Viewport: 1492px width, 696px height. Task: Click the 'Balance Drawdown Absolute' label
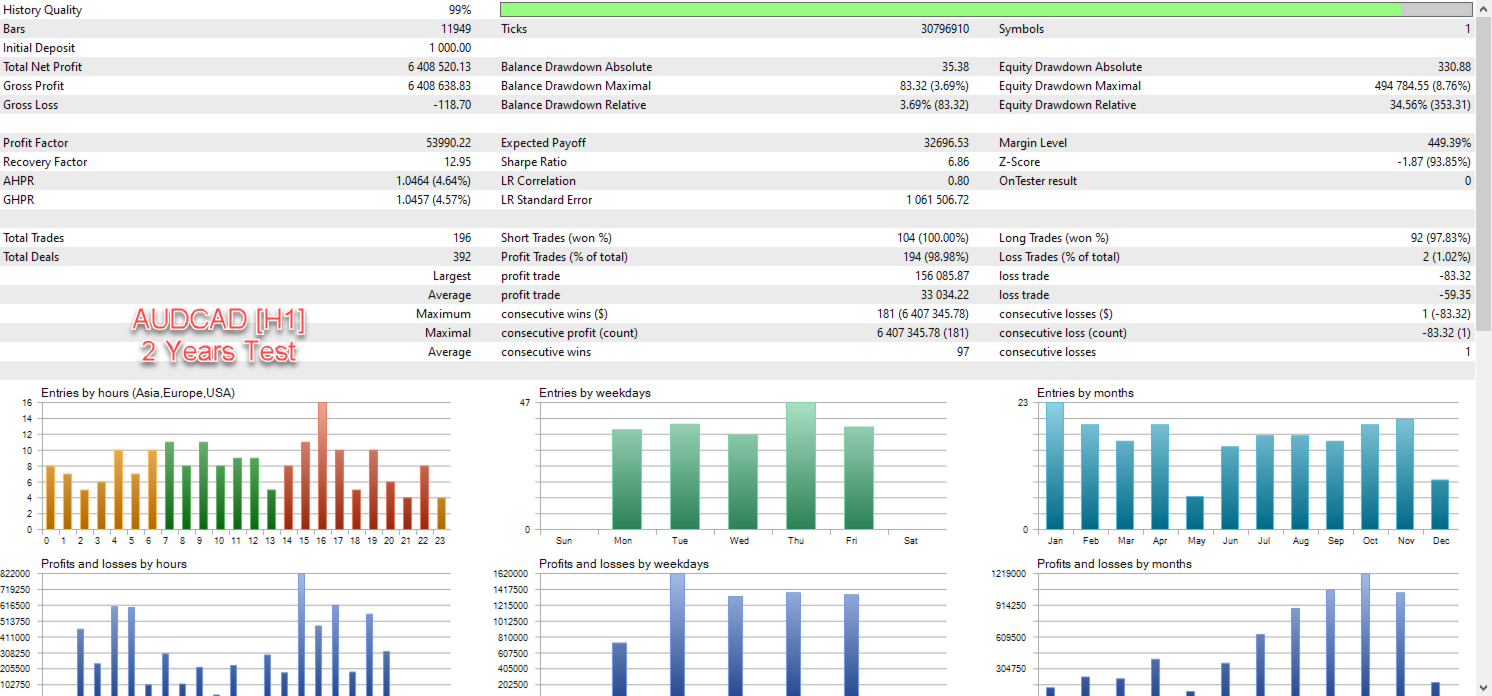coord(576,67)
